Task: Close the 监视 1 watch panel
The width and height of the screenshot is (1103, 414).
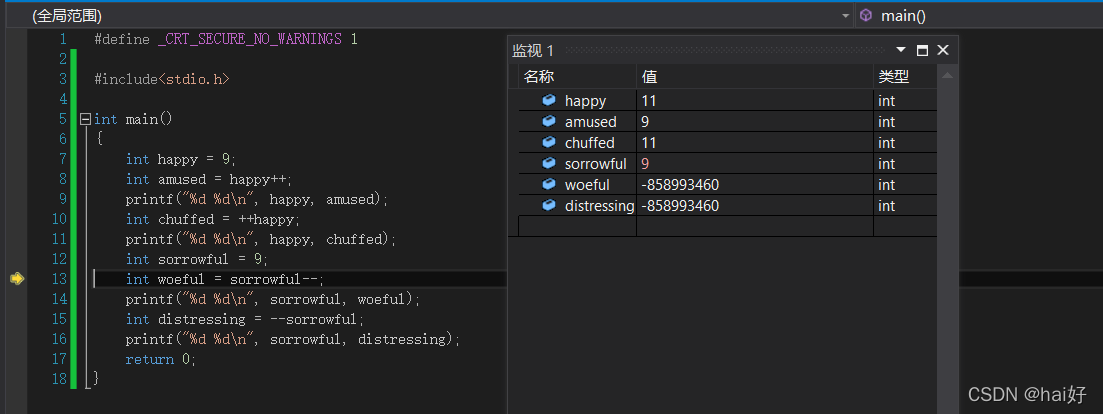Action: pyautogui.click(x=942, y=50)
